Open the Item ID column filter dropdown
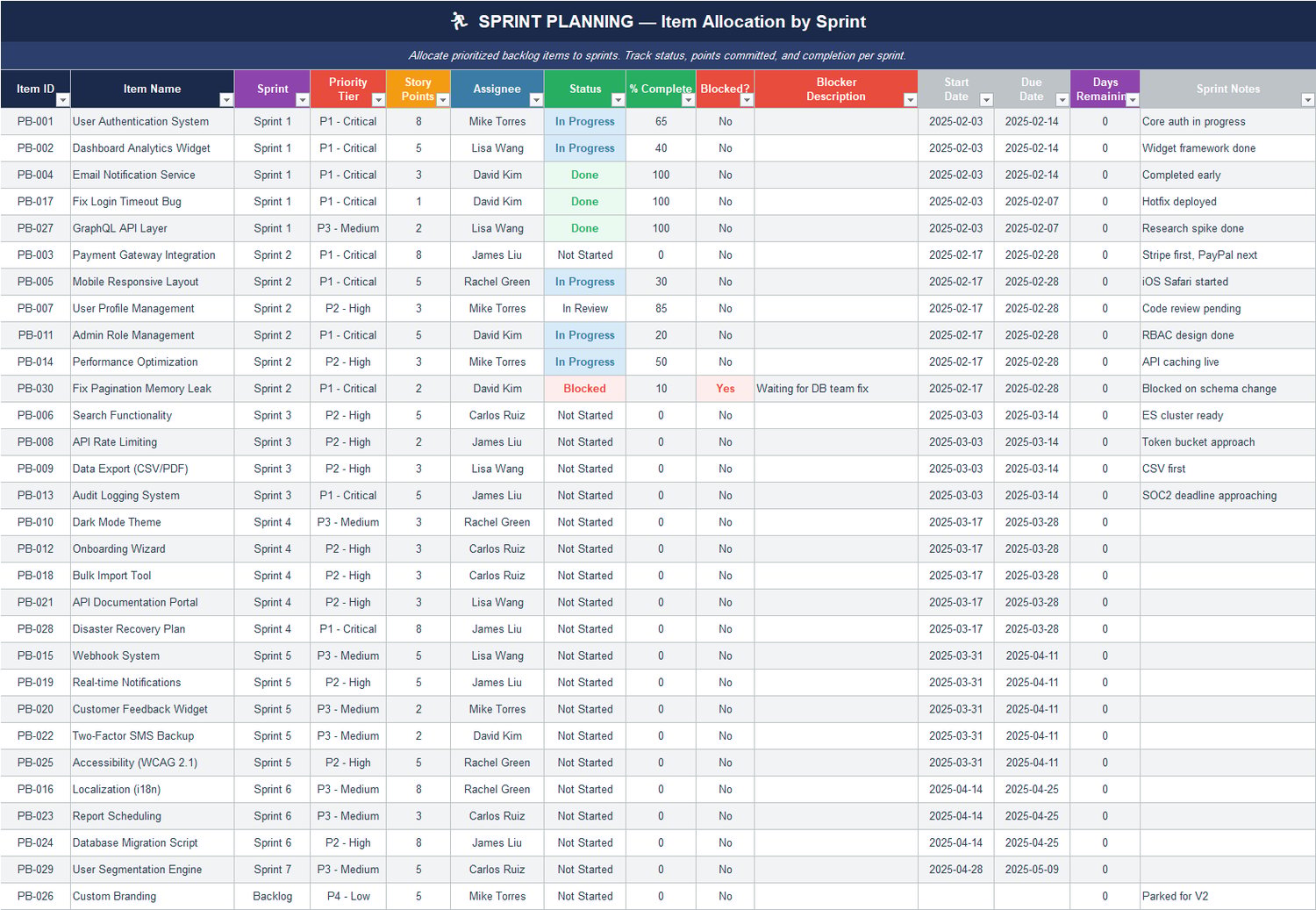1316x910 pixels. pyautogui.click(x=62, y=100)
